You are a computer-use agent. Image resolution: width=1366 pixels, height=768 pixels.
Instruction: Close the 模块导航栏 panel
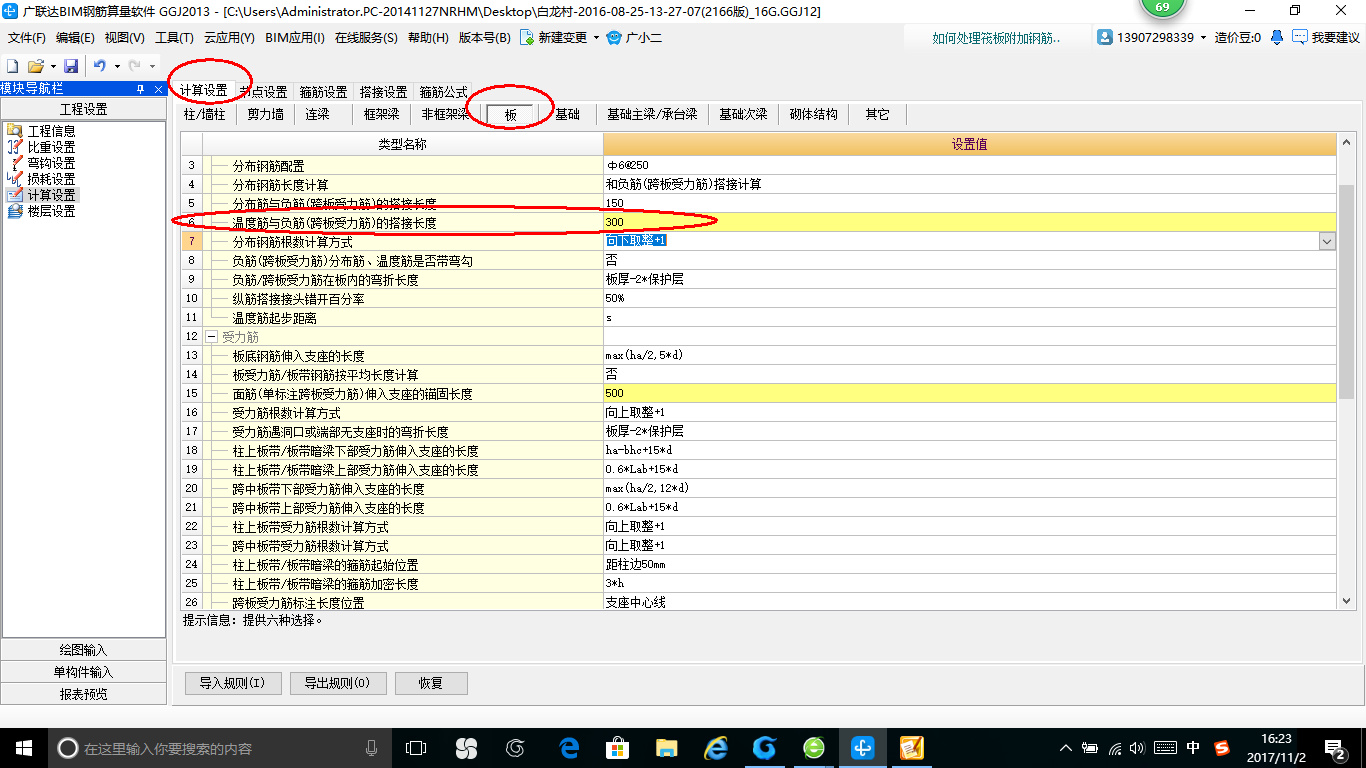tap(158, 89)
